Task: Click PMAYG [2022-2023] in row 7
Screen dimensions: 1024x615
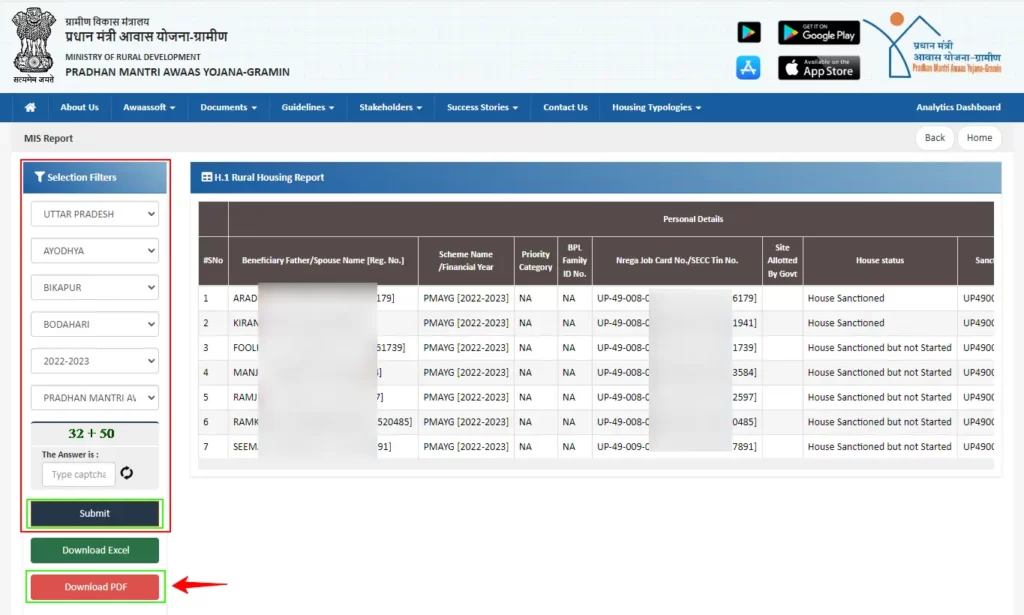Action: tap(466, 447)
